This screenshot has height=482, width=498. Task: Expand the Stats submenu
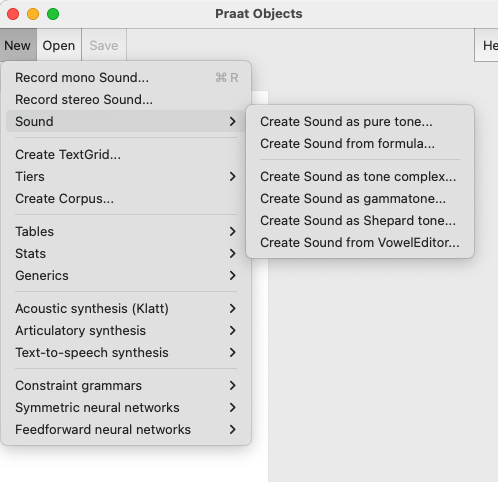point(126,254)
